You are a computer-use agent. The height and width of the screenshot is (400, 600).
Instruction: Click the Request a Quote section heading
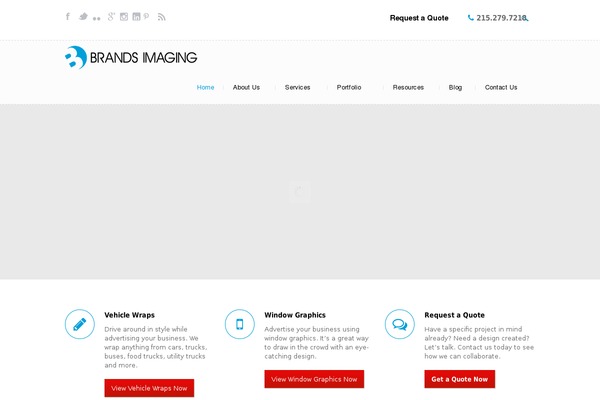(x=455, y=315)
